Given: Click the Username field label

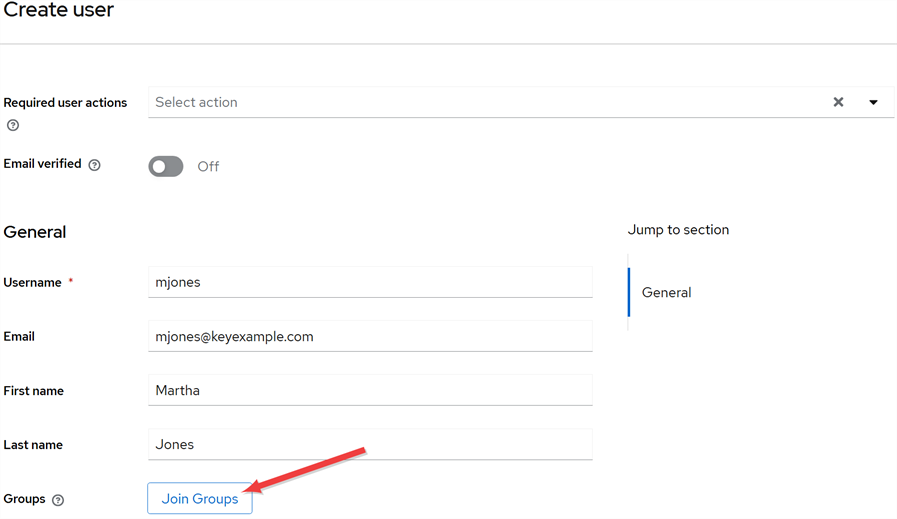Looking at the screenshot, I should coord(33,283).
